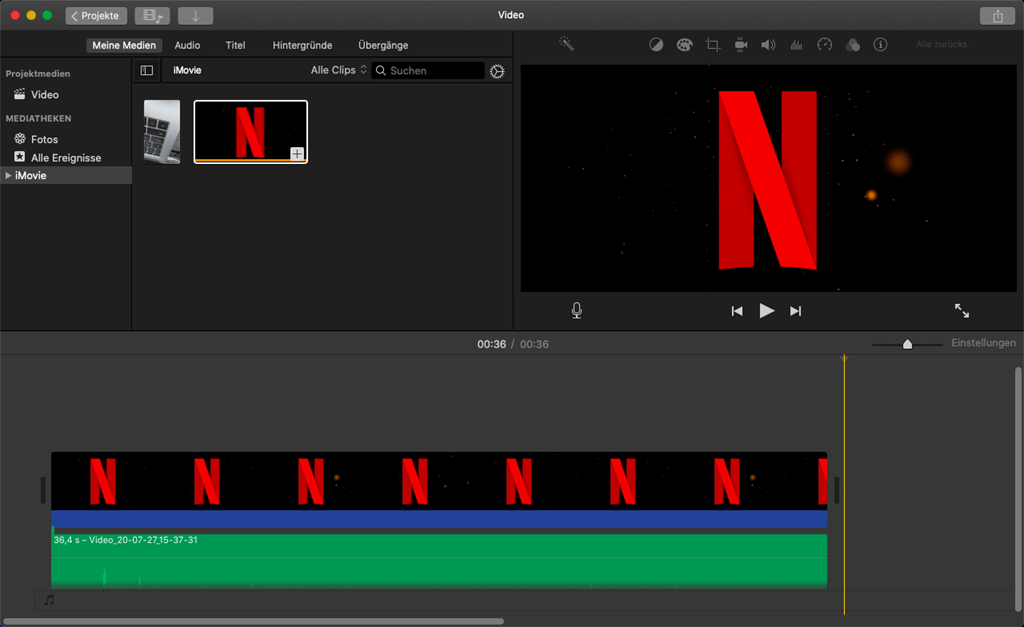Click the import media down arrow
The height and width of the screenshot is (627, 1024).
[x=195, y=16]
